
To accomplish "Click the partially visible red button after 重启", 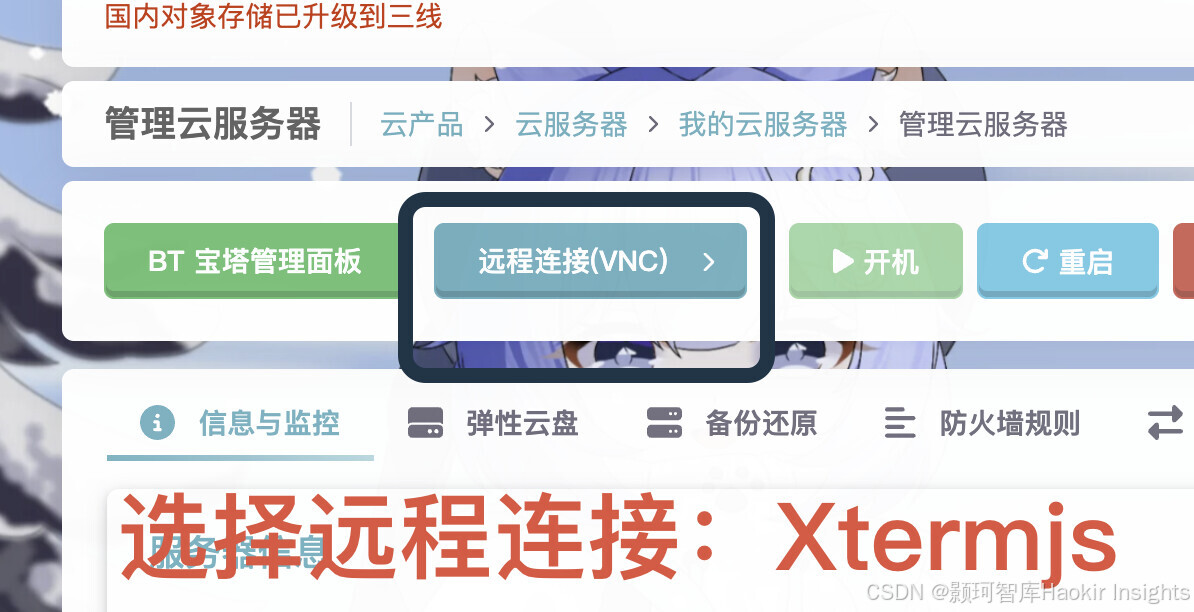I will tap(1183, 261).
